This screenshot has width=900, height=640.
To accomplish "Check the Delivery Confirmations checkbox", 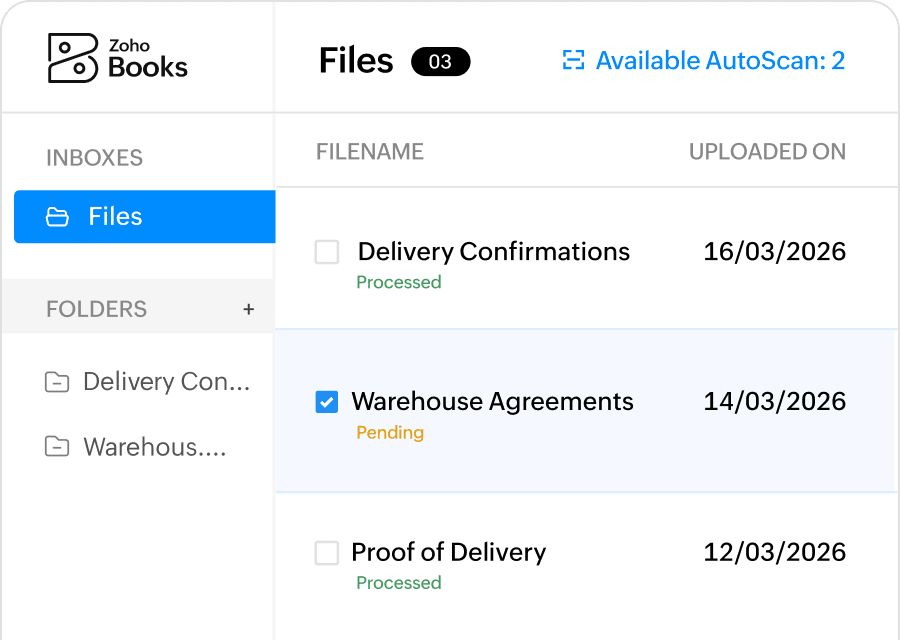I will pyautogui.click(x=327, y=252).
